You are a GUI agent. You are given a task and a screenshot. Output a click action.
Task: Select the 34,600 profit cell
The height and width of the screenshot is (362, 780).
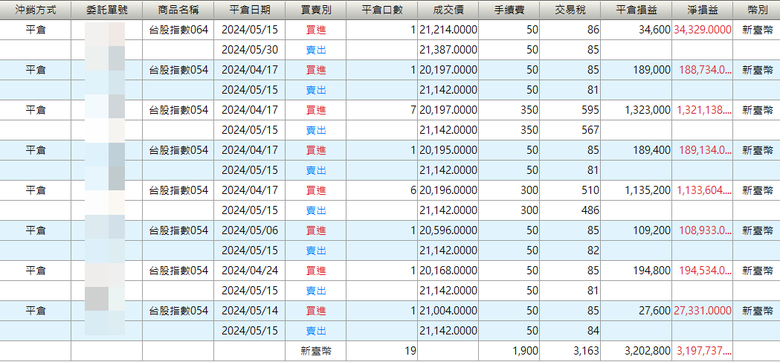coord(636,30)
